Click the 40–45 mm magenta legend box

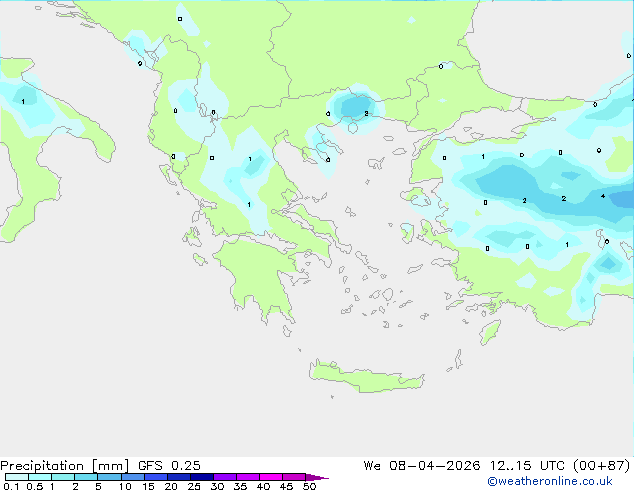click(271, 477)
